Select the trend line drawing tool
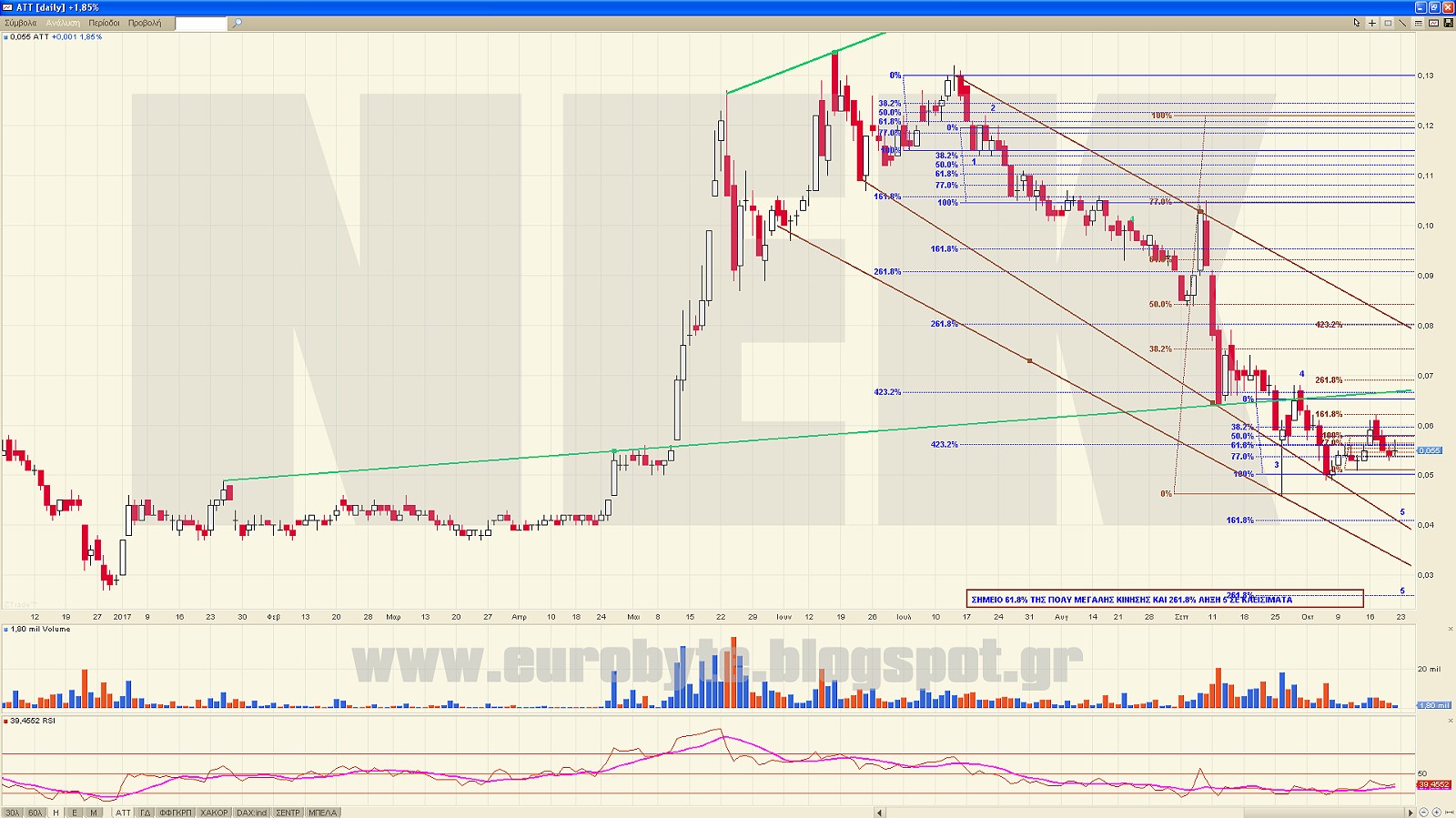This screenshot has width=1456, height=818. [1402, 23]
